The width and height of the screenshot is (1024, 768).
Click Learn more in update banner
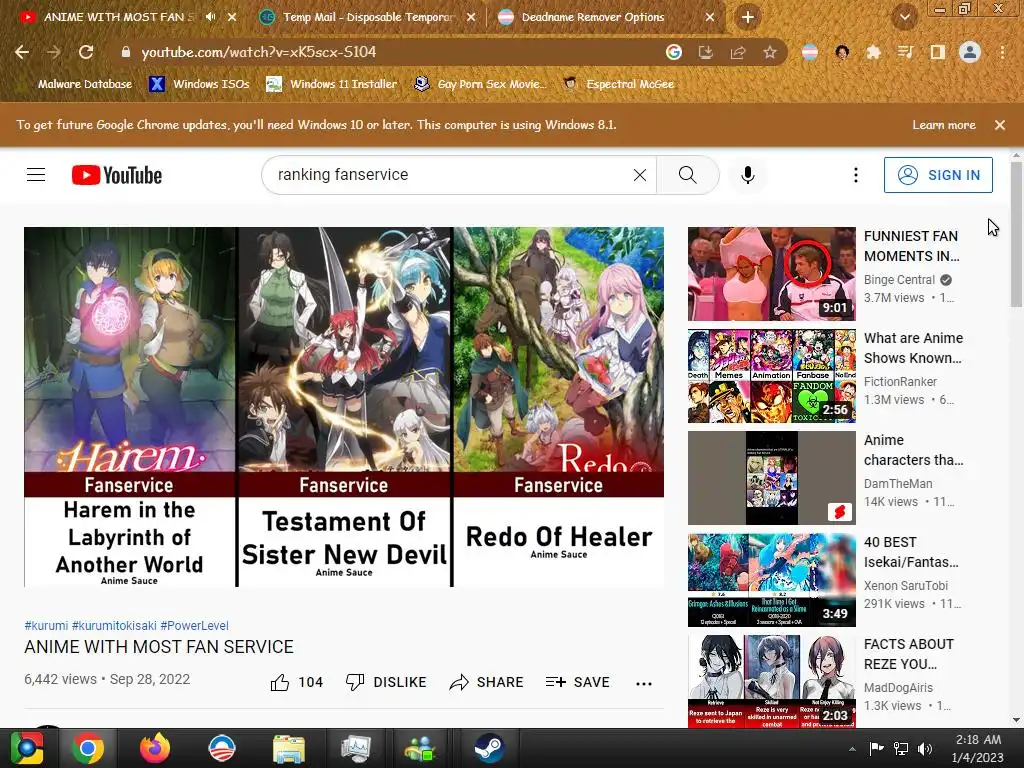[x=944, y=125]
